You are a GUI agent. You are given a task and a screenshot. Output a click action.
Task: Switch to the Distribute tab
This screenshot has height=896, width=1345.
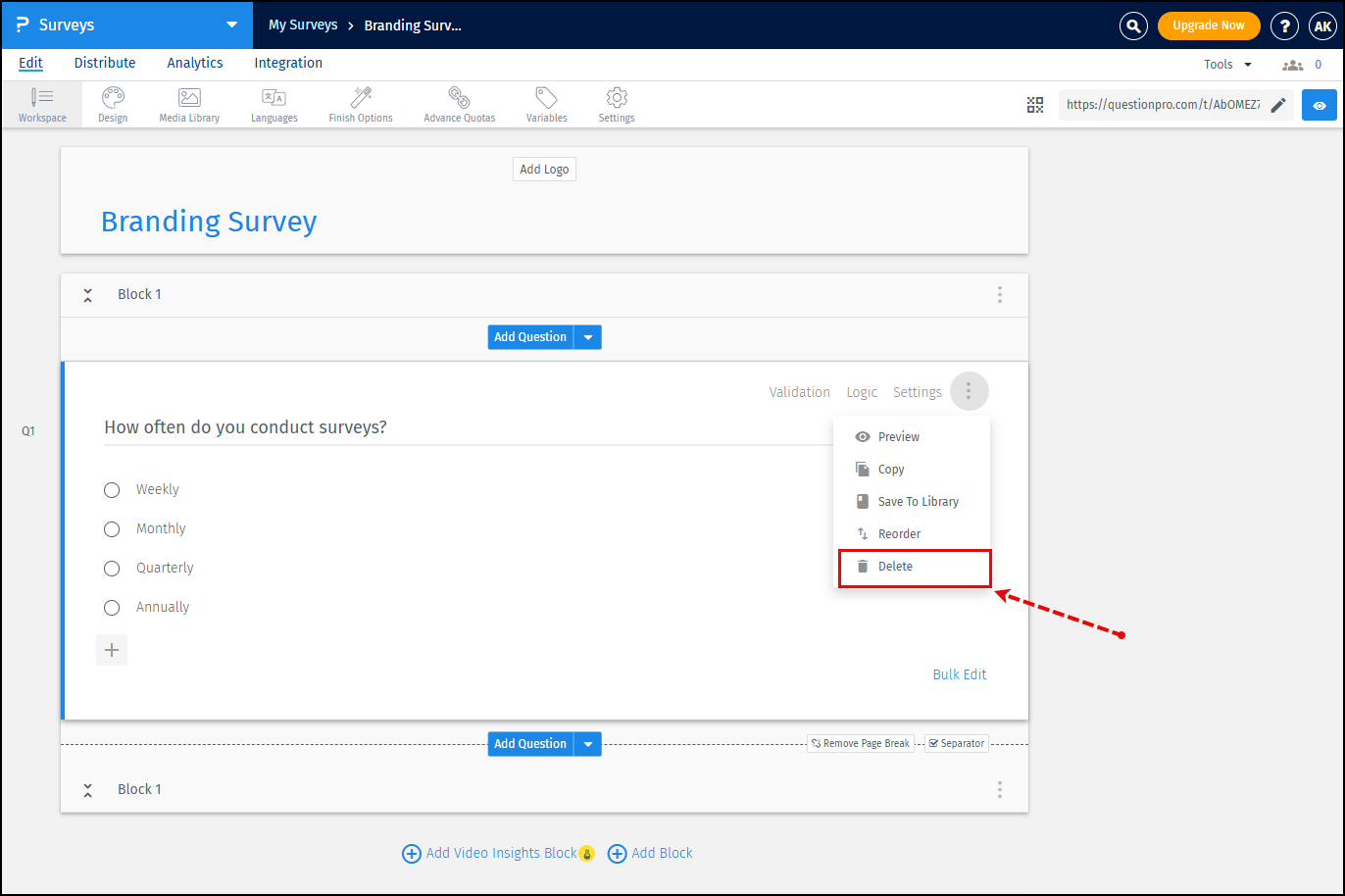point(104,63)
